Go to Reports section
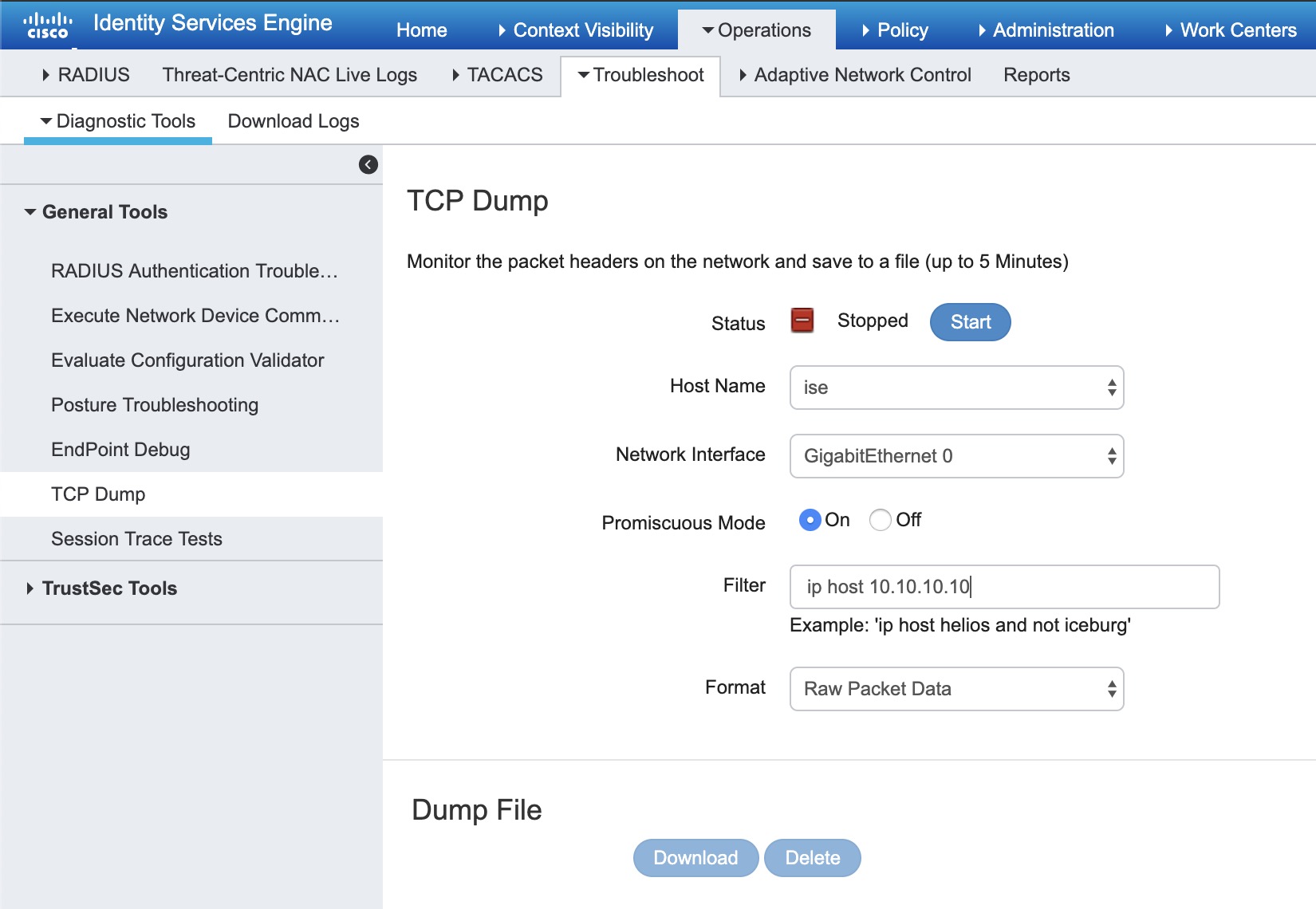 coord(1036,75)
